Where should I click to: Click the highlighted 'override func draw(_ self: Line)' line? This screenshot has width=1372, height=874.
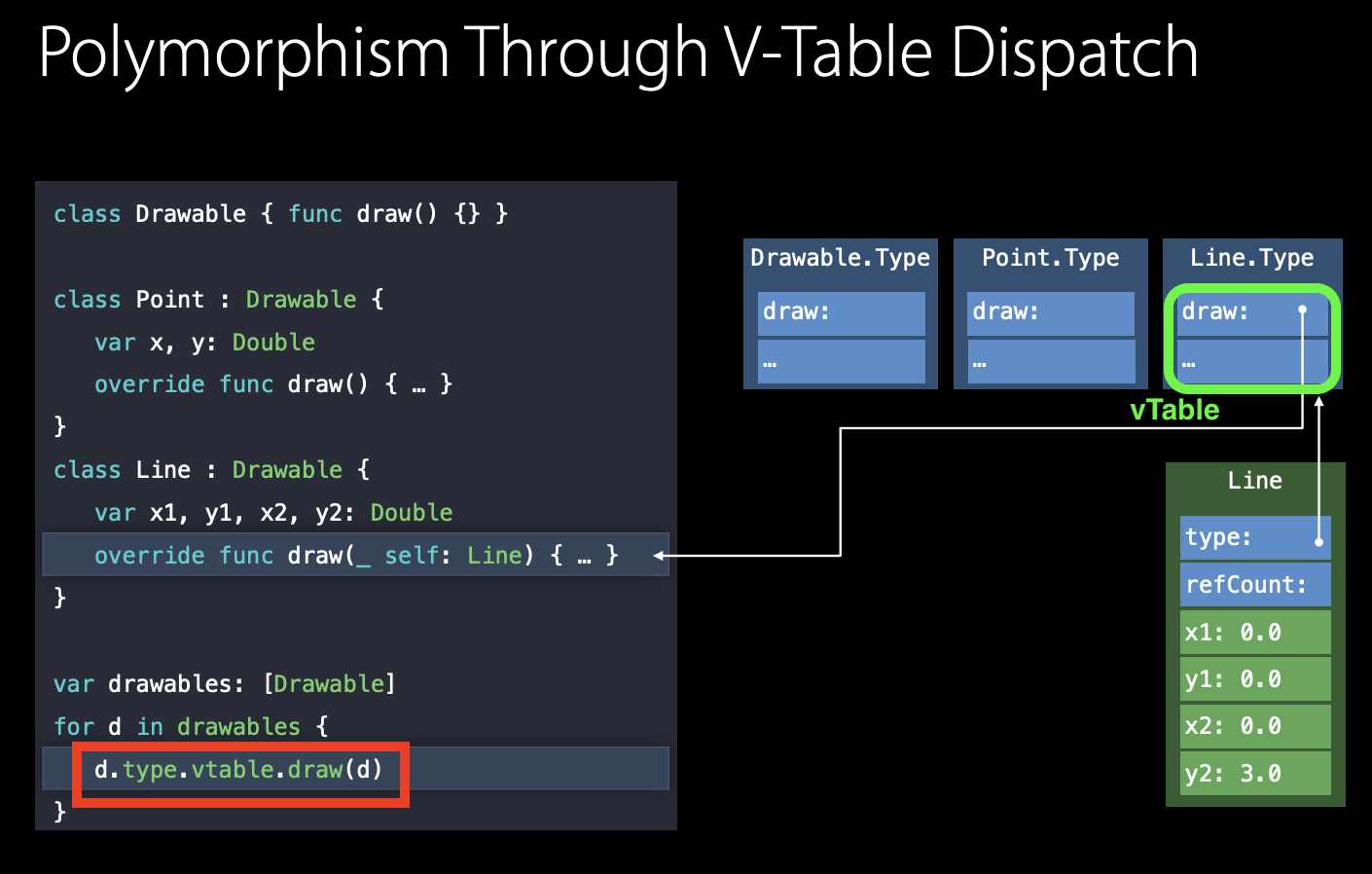356,555
